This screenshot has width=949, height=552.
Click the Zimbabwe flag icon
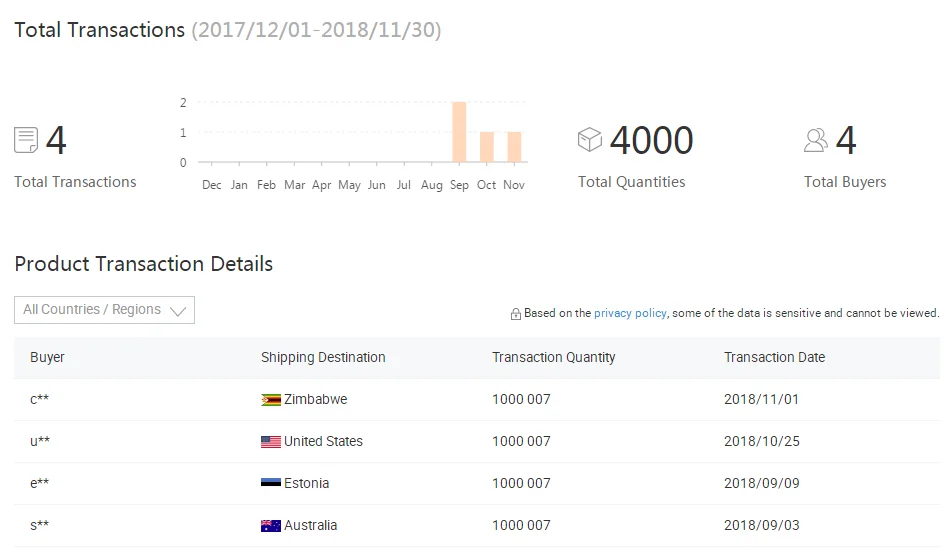(x=271, y=399)
